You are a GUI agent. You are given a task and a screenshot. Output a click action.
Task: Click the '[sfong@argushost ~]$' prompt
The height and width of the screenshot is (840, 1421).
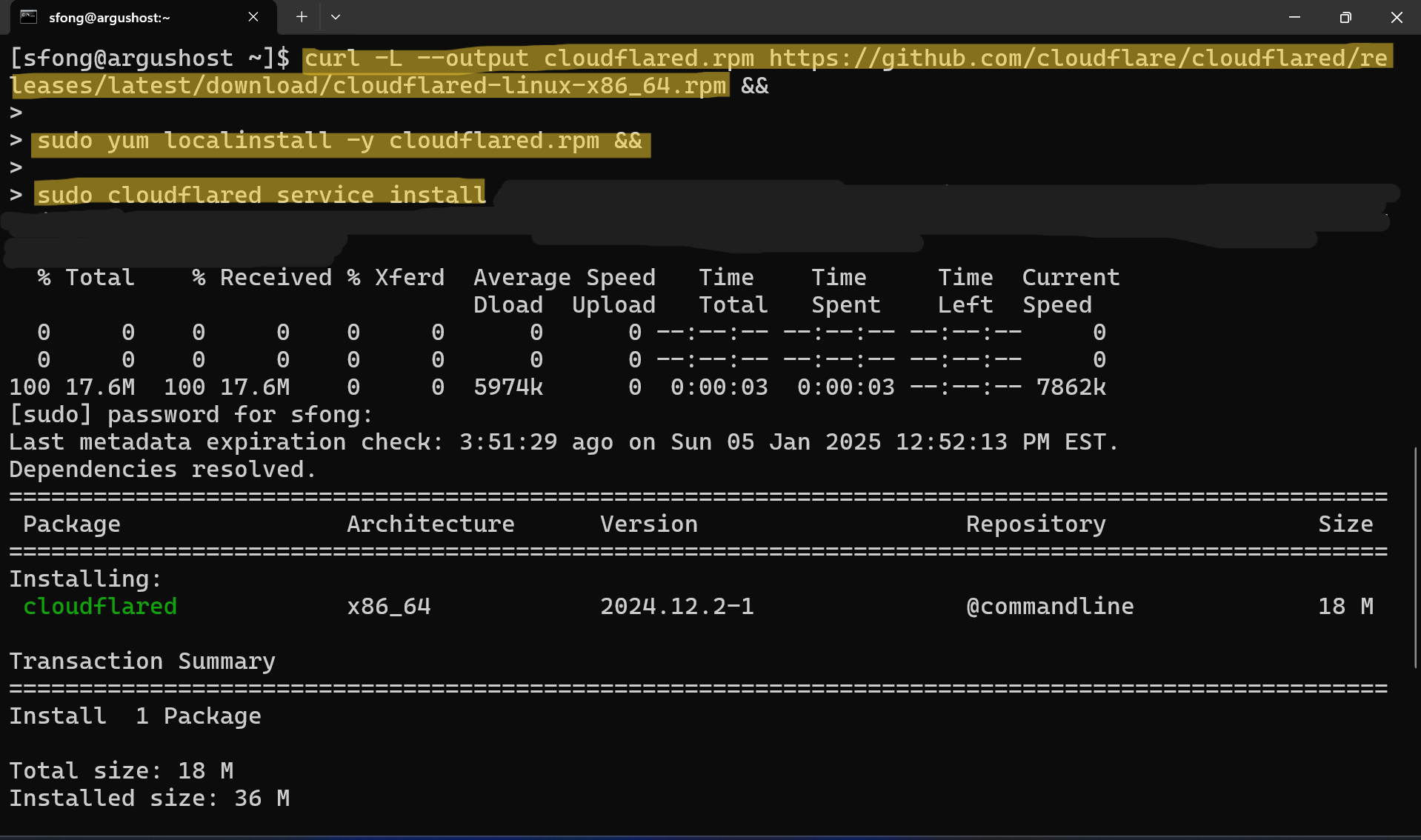[x=150, y=59]
